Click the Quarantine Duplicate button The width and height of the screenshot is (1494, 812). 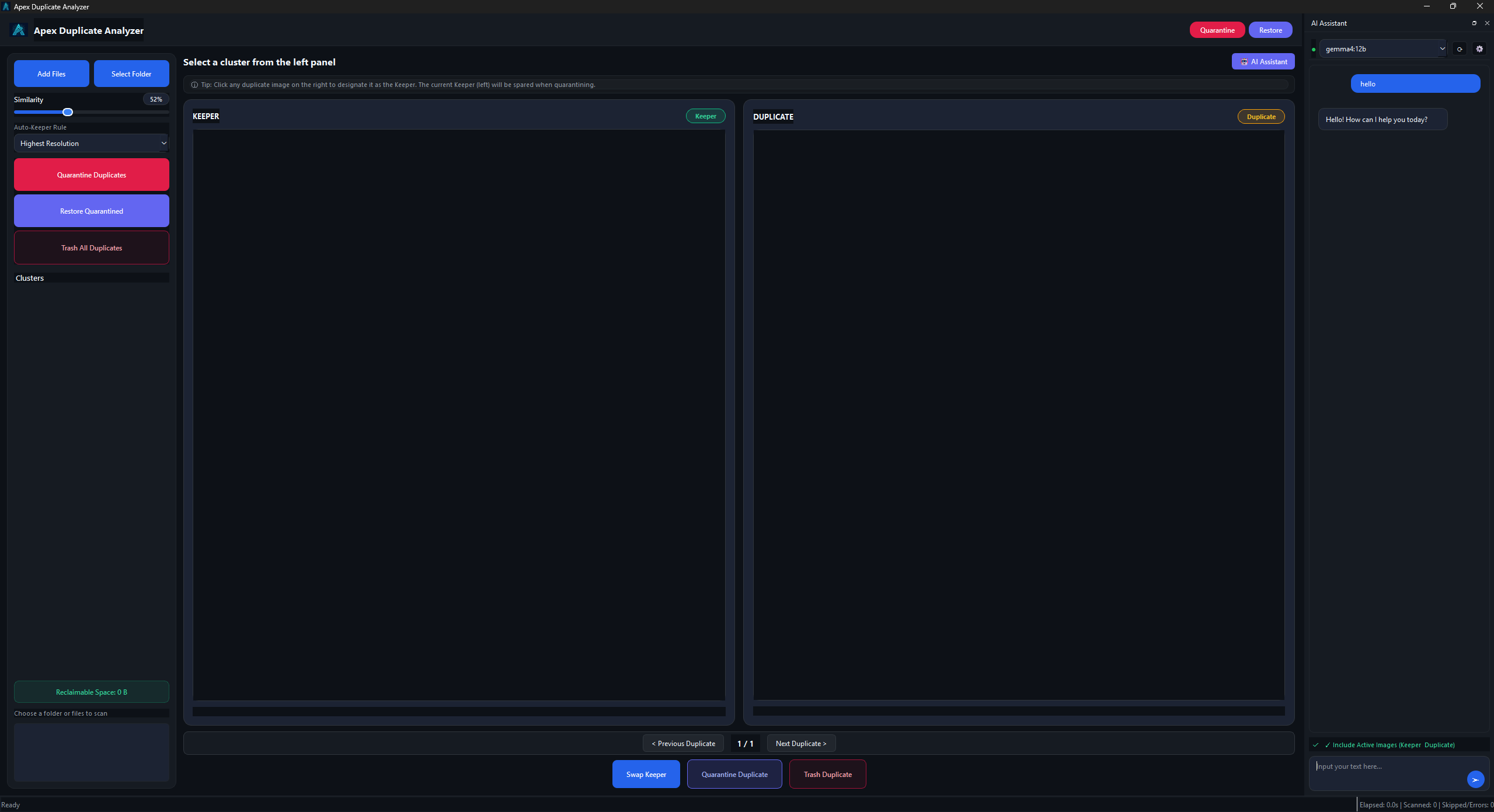[734, 774]
